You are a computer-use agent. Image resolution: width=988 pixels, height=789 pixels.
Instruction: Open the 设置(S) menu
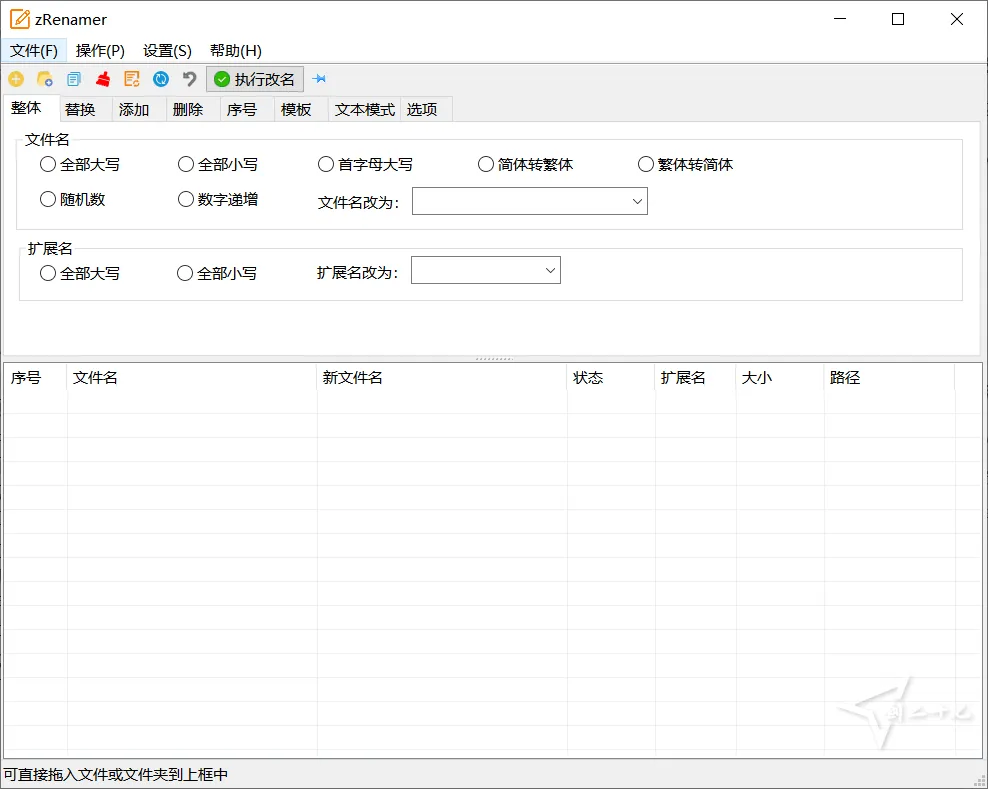pyautogui.click(x=166, y=50)
